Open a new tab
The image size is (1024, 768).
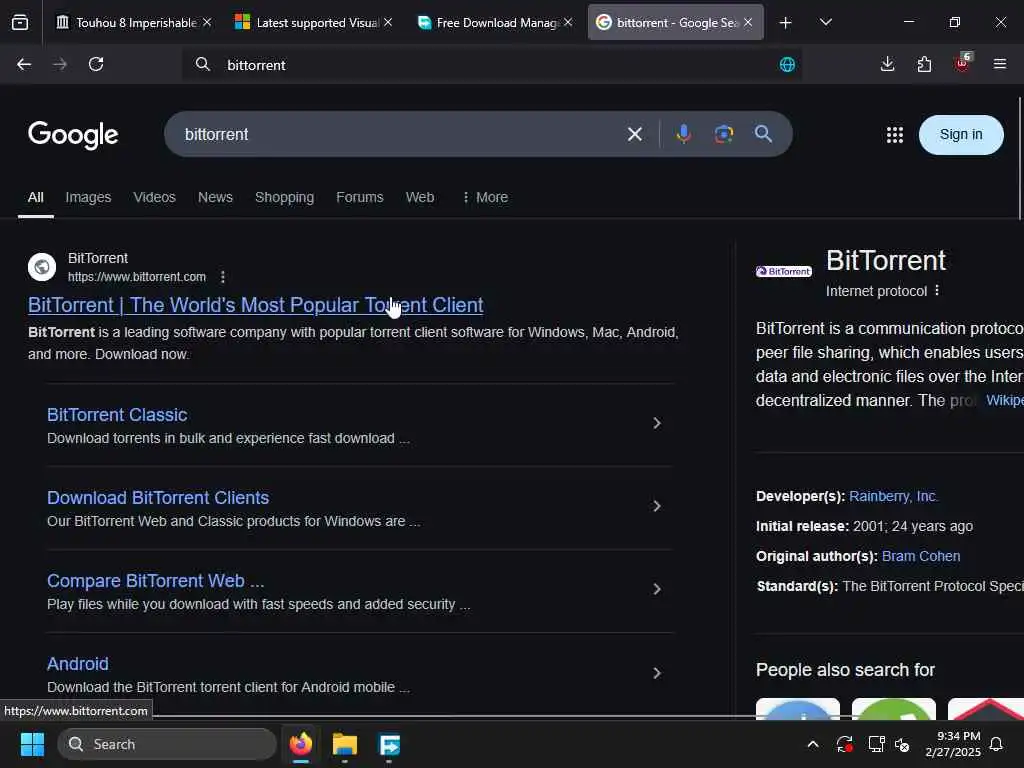(786, 23)
